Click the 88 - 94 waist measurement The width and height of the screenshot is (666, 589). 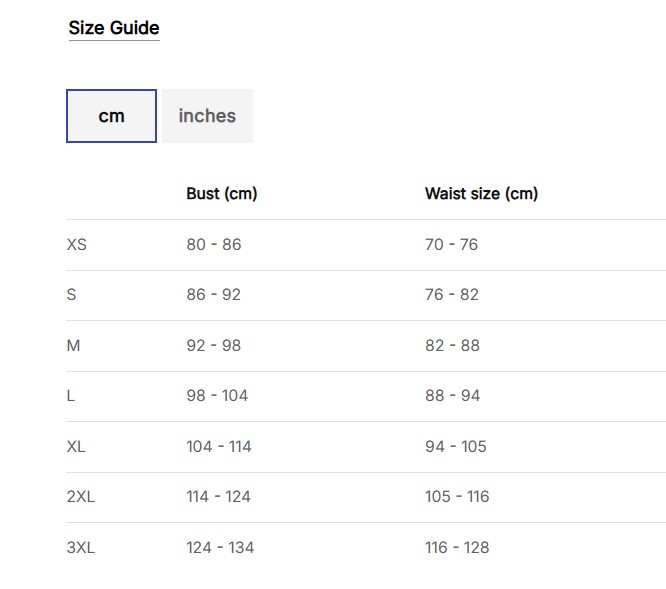point(452,396)
